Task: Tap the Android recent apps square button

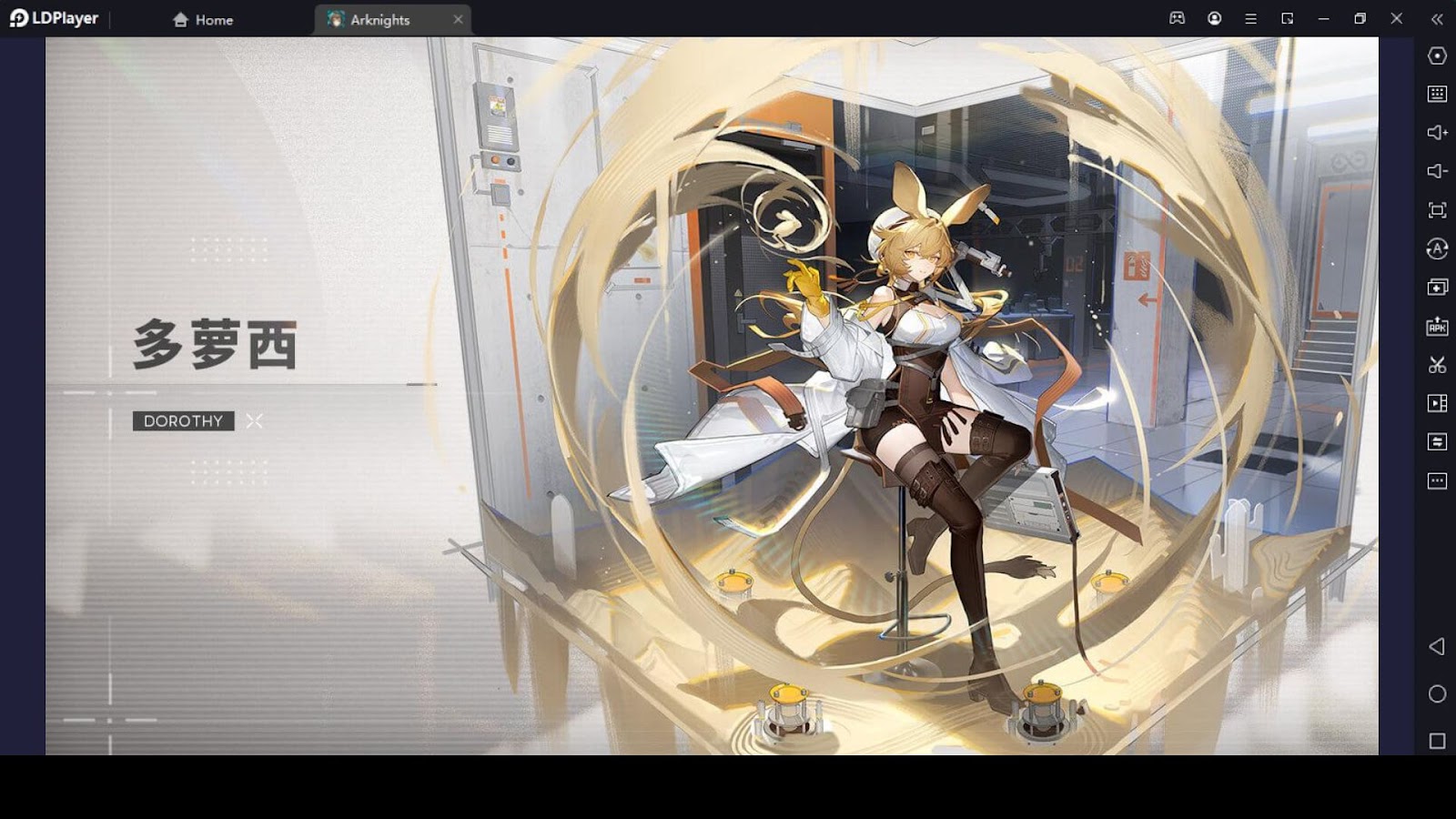Action: (x=1437, y=742)
